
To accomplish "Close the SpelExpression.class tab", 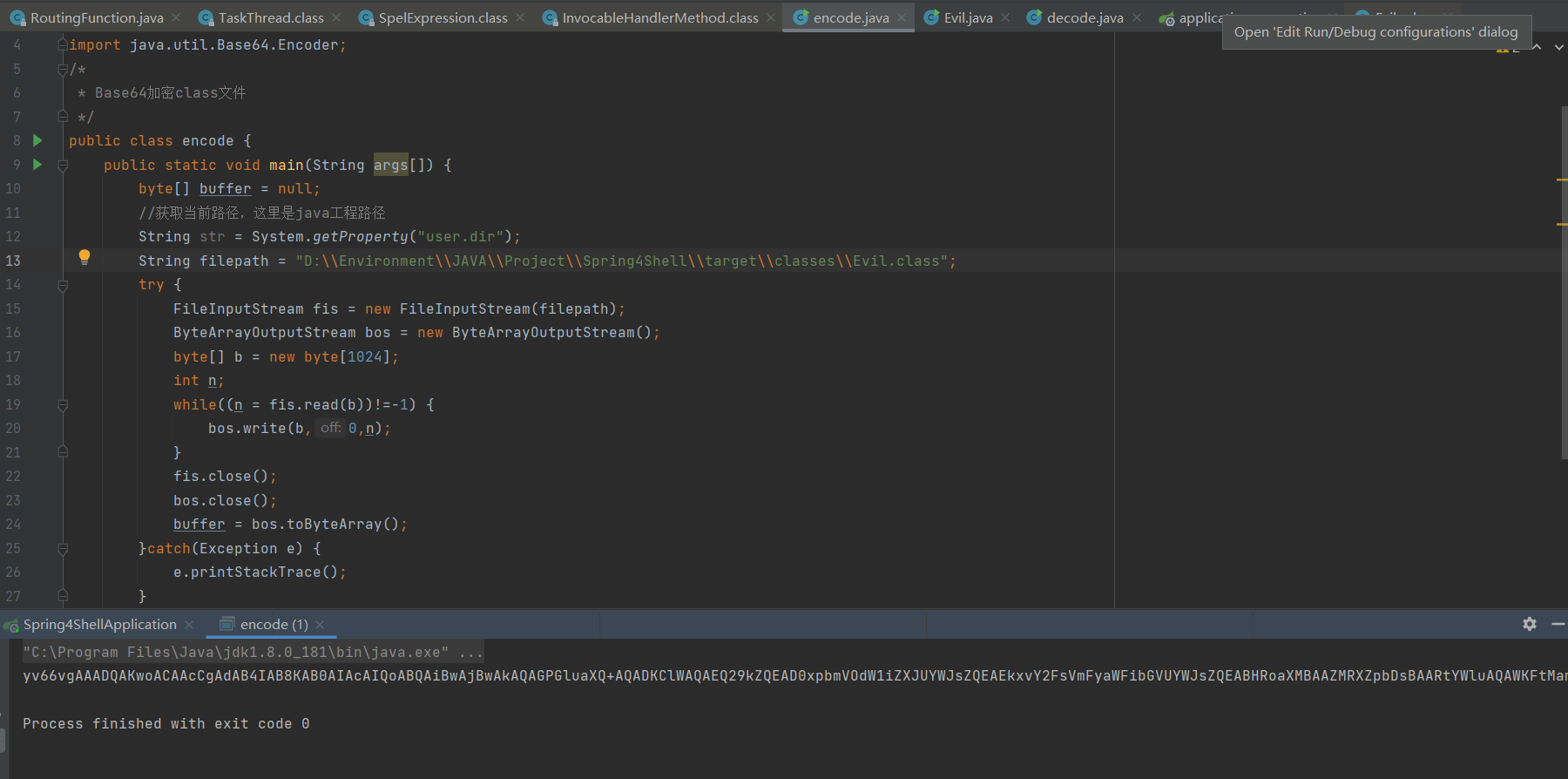I will point(520,17).
